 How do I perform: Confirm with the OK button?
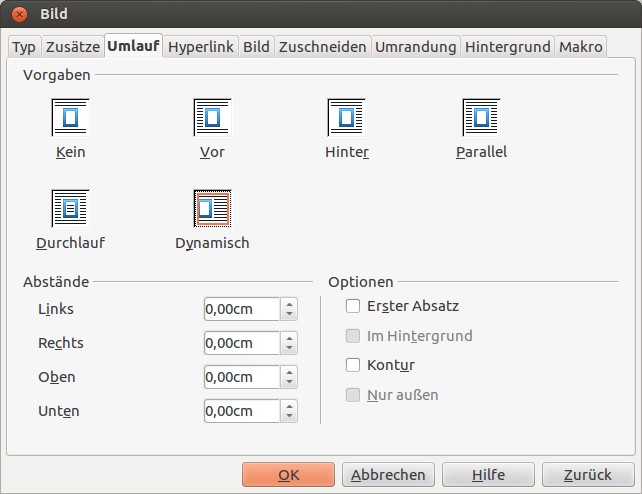[x=288, y=475]
